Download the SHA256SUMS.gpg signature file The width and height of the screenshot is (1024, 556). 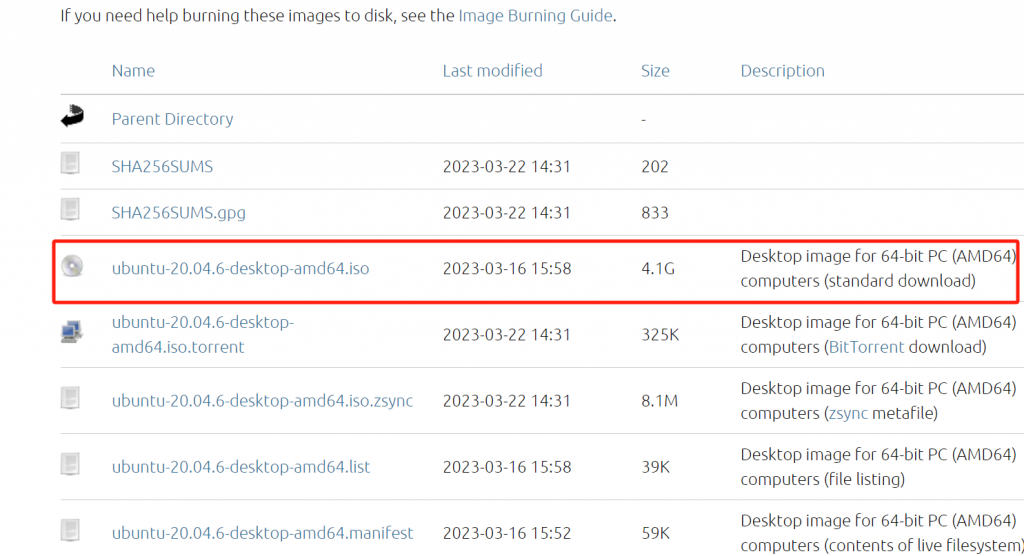178,213
